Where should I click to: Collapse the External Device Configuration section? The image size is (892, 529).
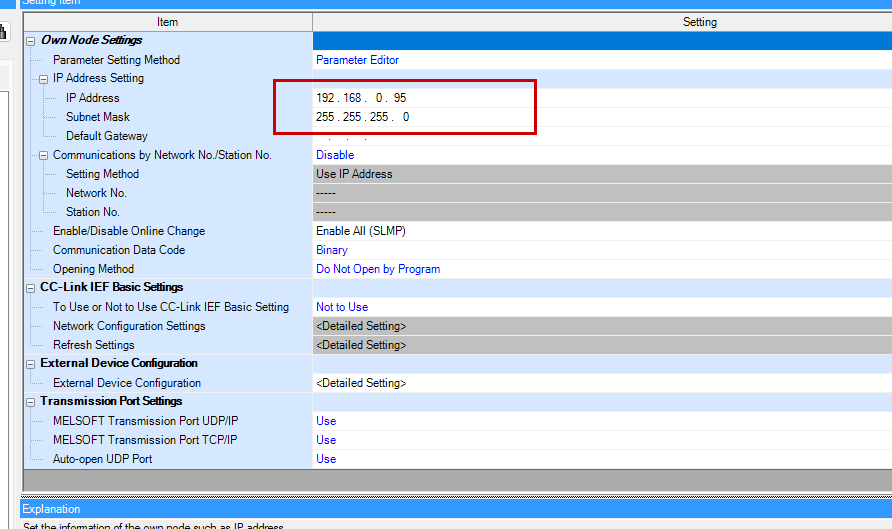point(31,364)
